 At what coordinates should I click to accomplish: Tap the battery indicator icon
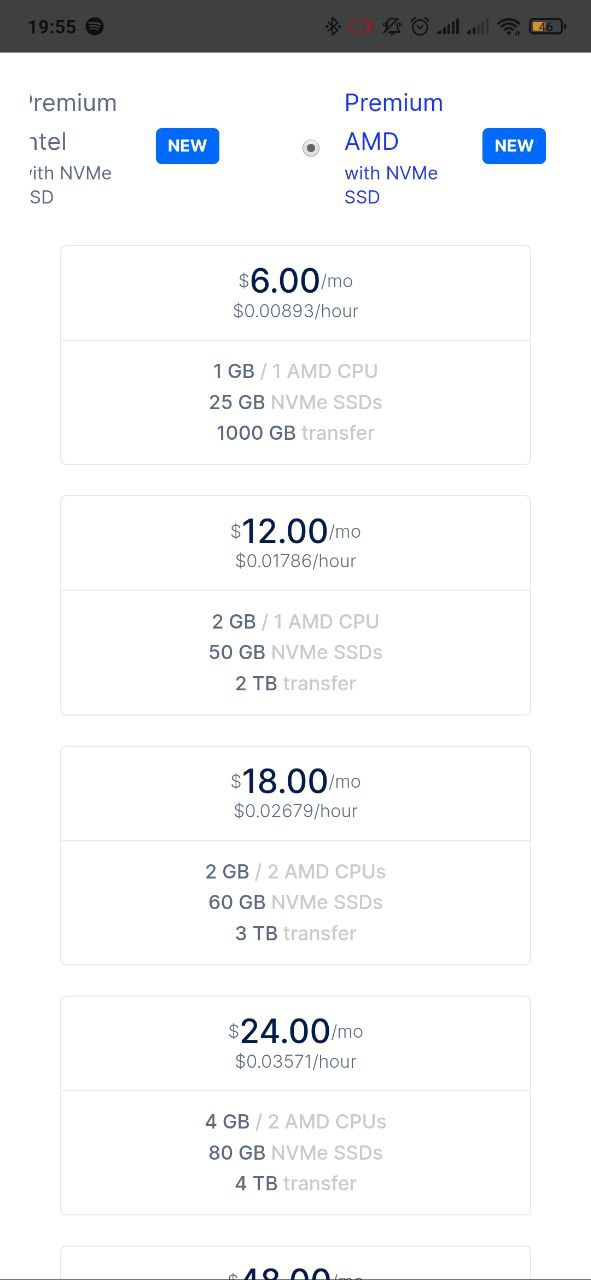point(546,27)
